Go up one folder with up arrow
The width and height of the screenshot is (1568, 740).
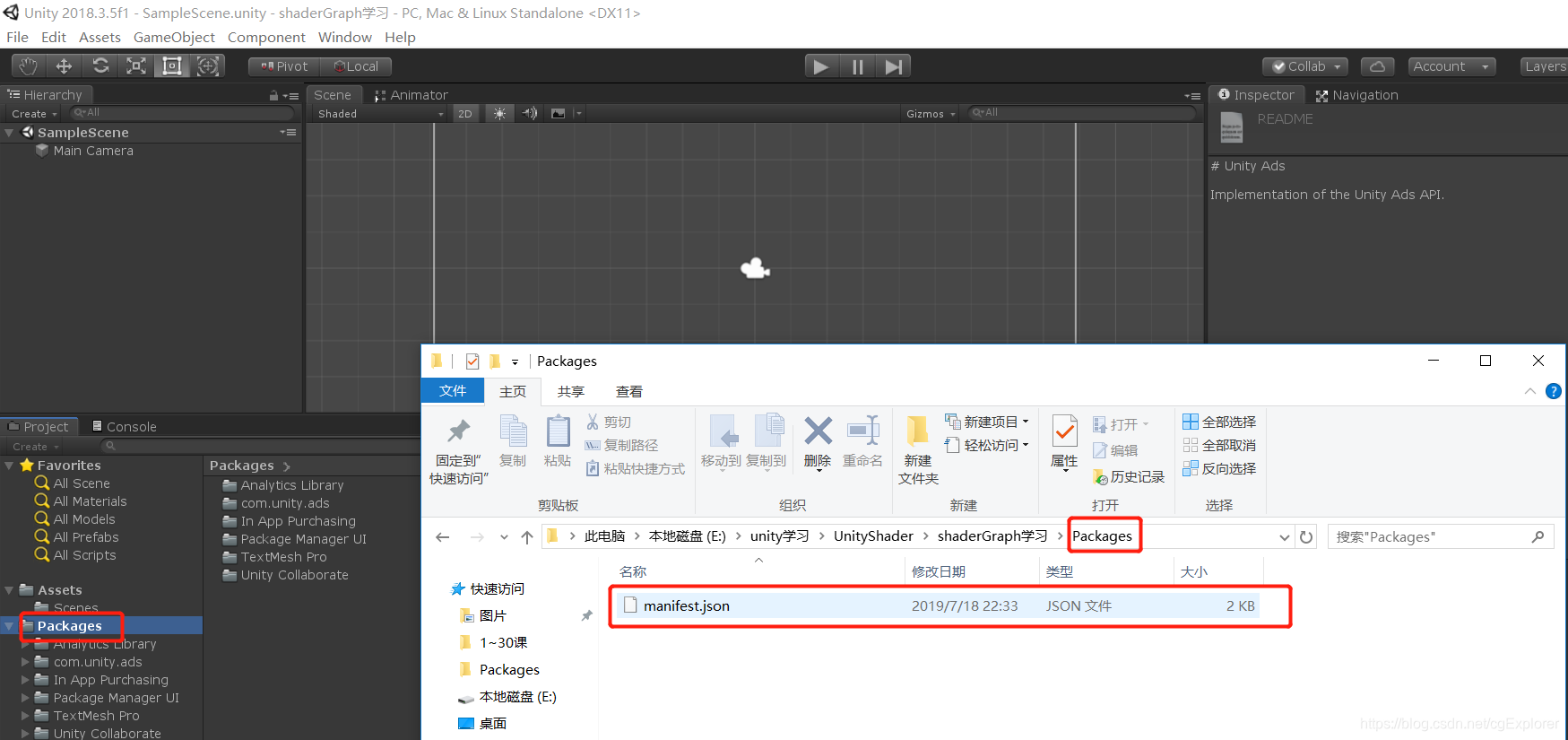[x=527, y=537]
